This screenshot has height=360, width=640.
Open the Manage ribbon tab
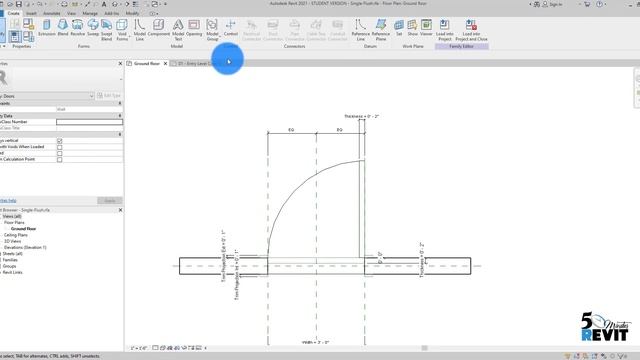click(90, 13)
